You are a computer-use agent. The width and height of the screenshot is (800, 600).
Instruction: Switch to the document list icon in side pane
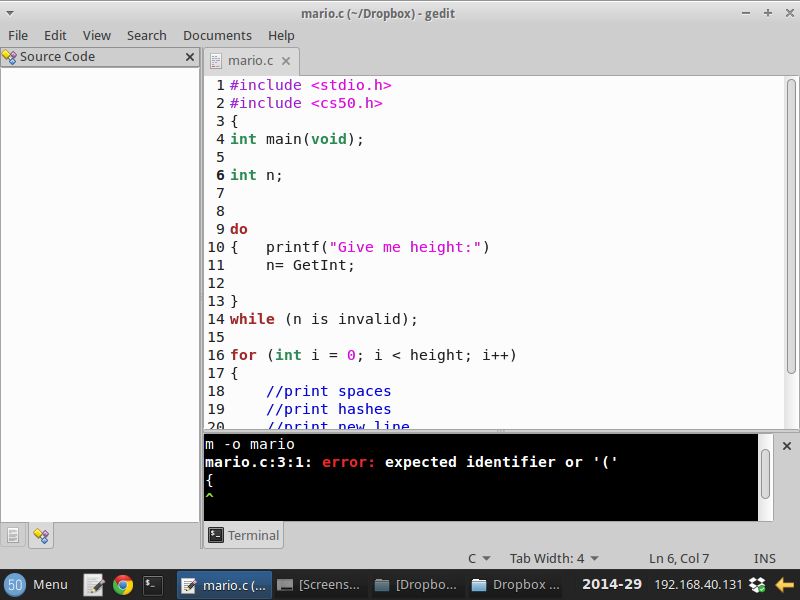point(13,534)
